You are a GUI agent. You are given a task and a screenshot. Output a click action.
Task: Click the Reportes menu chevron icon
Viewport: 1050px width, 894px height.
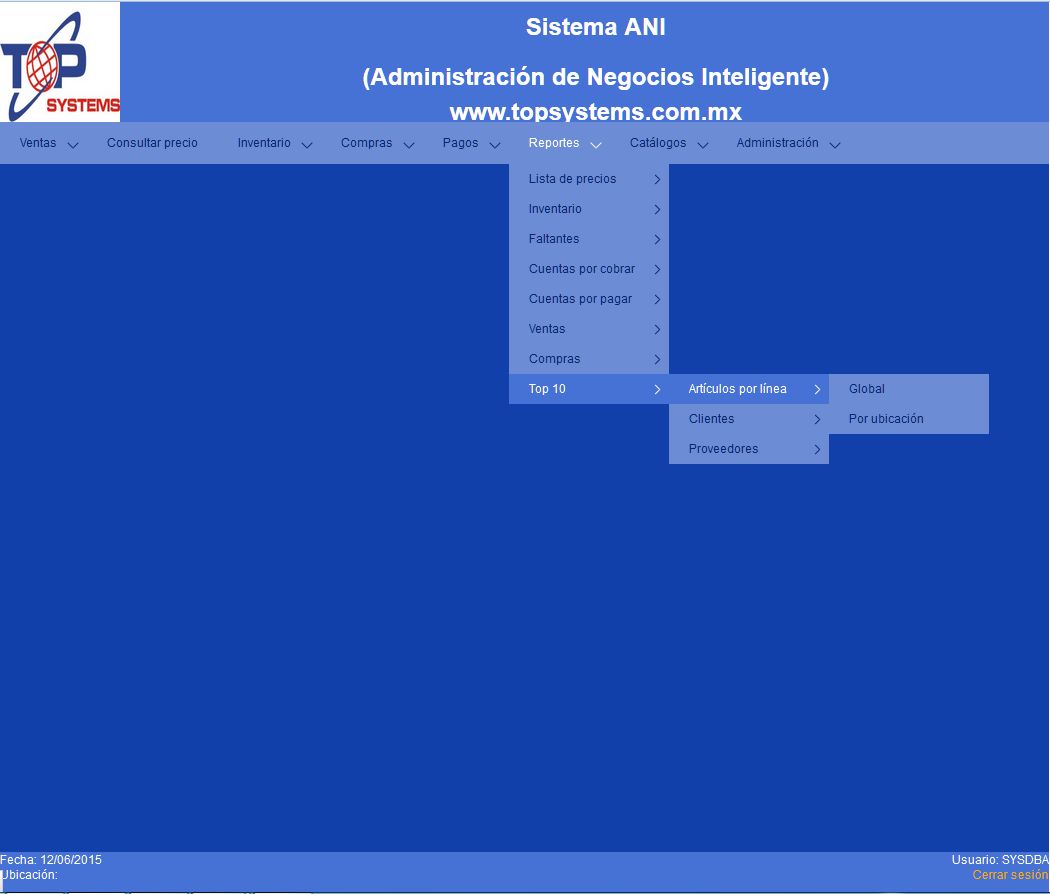[x=596, y=145]
